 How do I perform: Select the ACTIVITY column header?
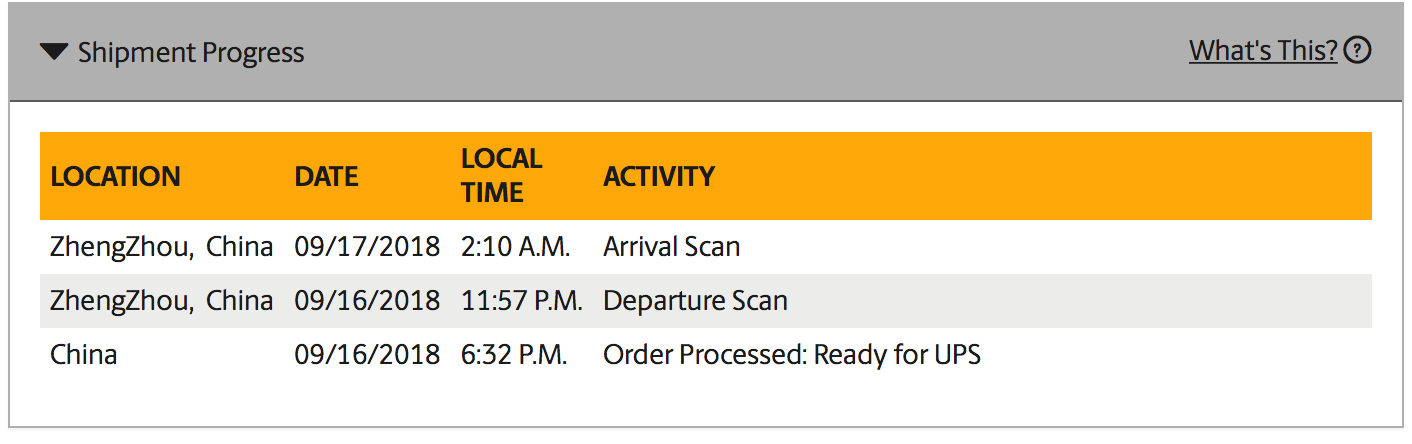[x=659, y=177]
